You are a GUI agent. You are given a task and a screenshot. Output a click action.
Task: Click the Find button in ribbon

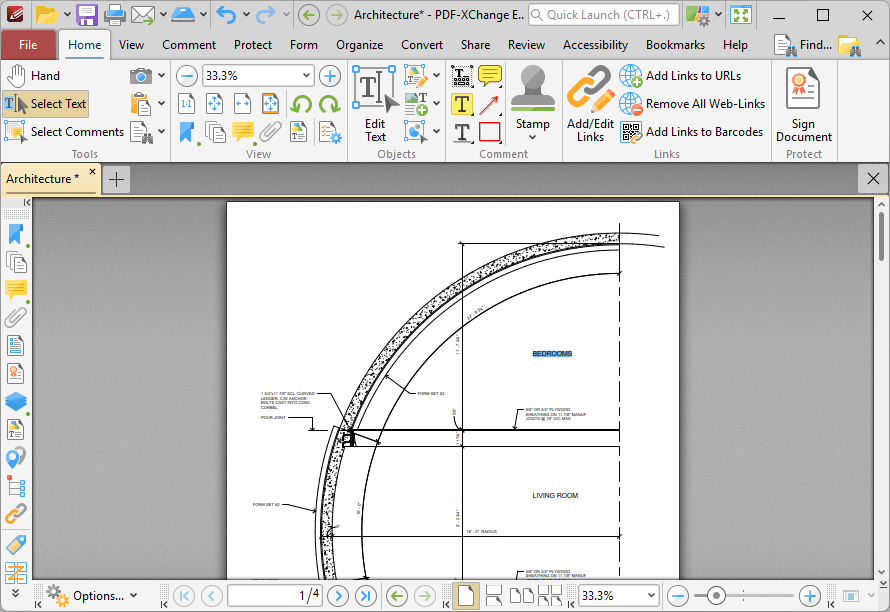click(803, 45)
